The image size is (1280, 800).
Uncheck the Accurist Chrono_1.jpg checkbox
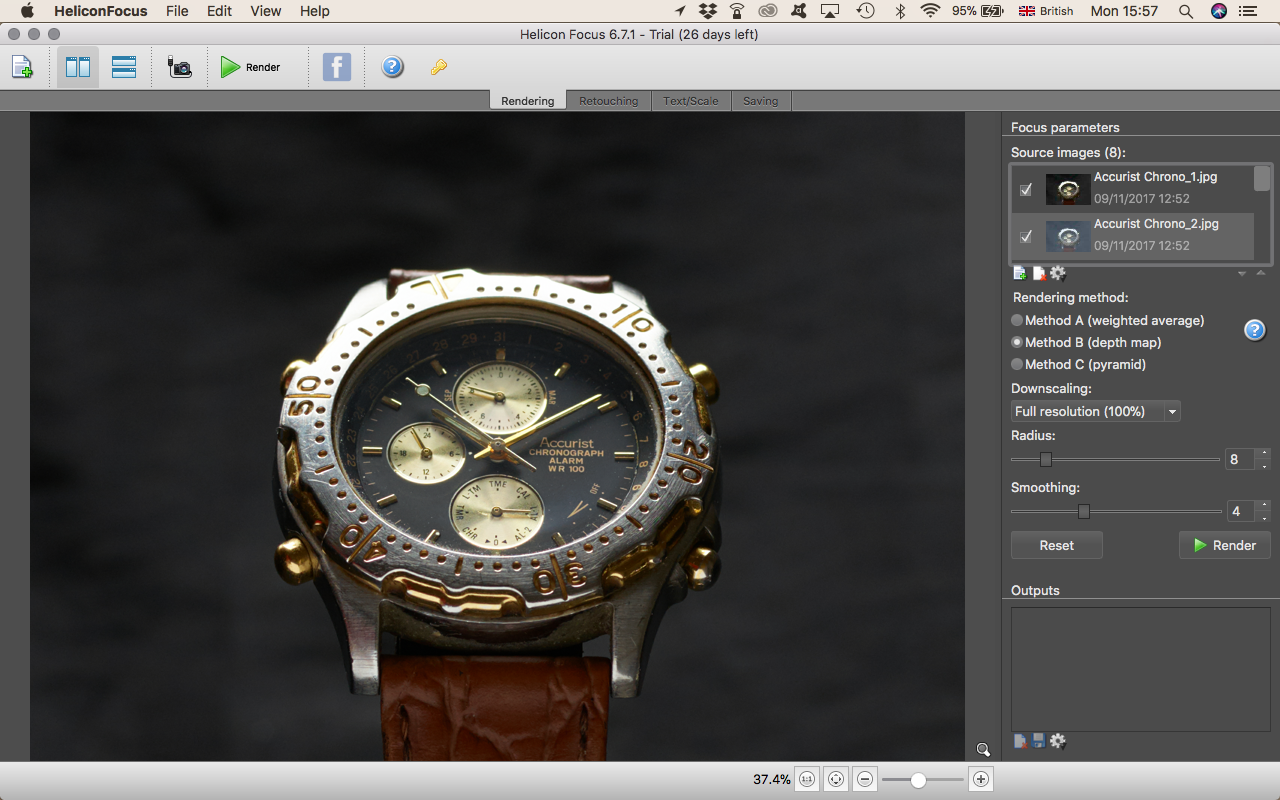tap(1026, 190)
